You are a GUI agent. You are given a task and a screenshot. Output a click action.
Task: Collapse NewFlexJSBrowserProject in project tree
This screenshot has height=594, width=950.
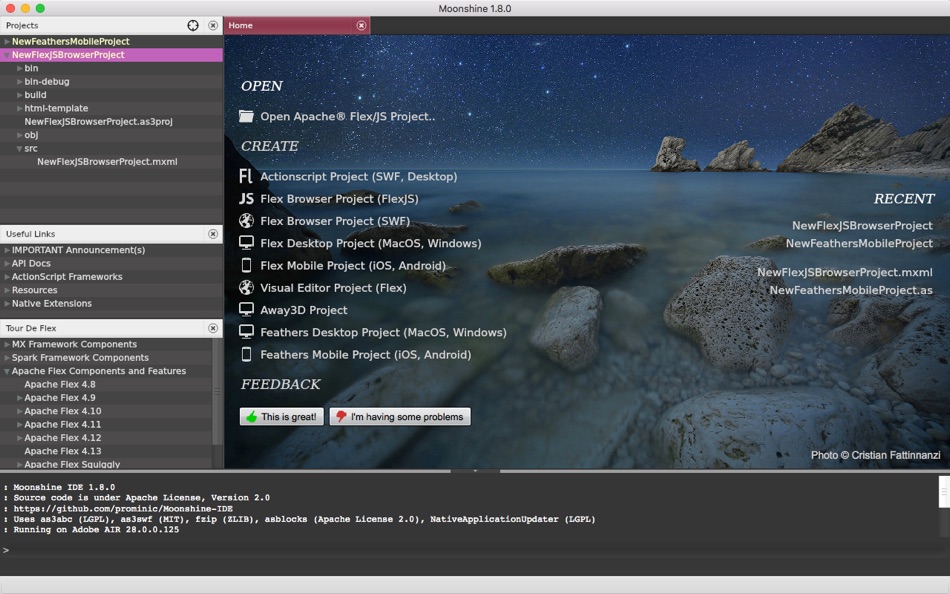(7, 55)
